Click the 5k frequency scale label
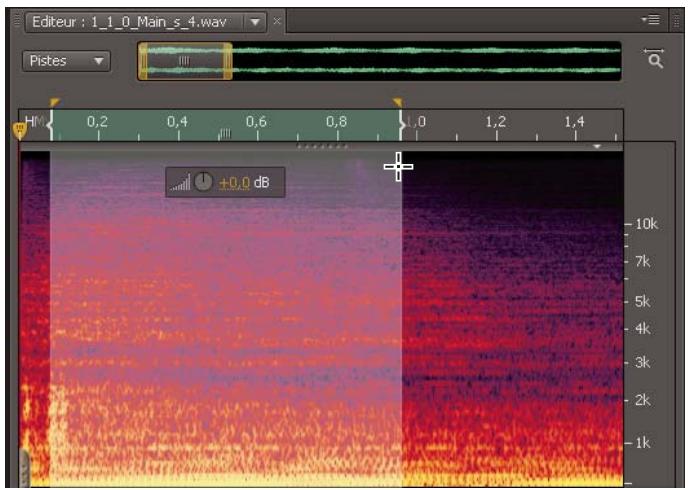This screenshot has width=689, height=490. 642,301
